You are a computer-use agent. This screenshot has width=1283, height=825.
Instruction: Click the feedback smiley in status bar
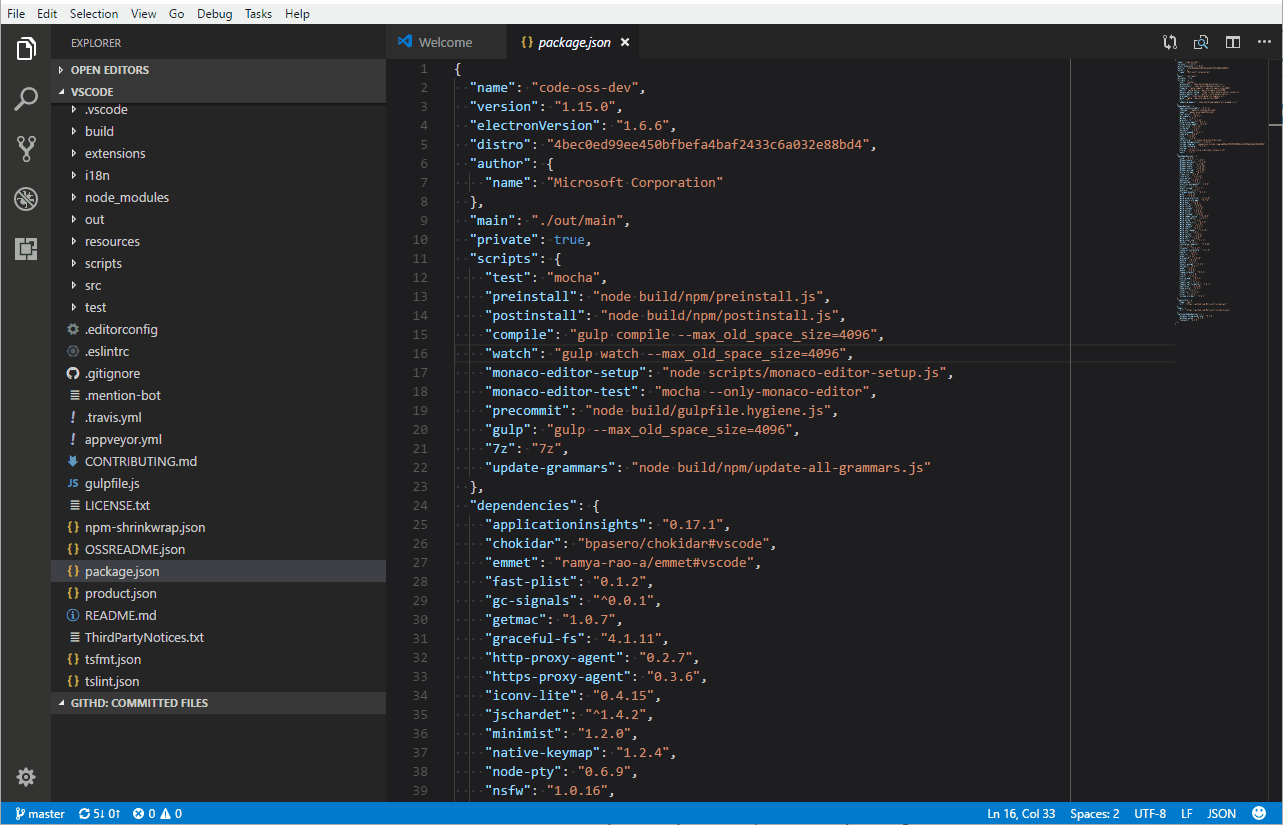1259,813
